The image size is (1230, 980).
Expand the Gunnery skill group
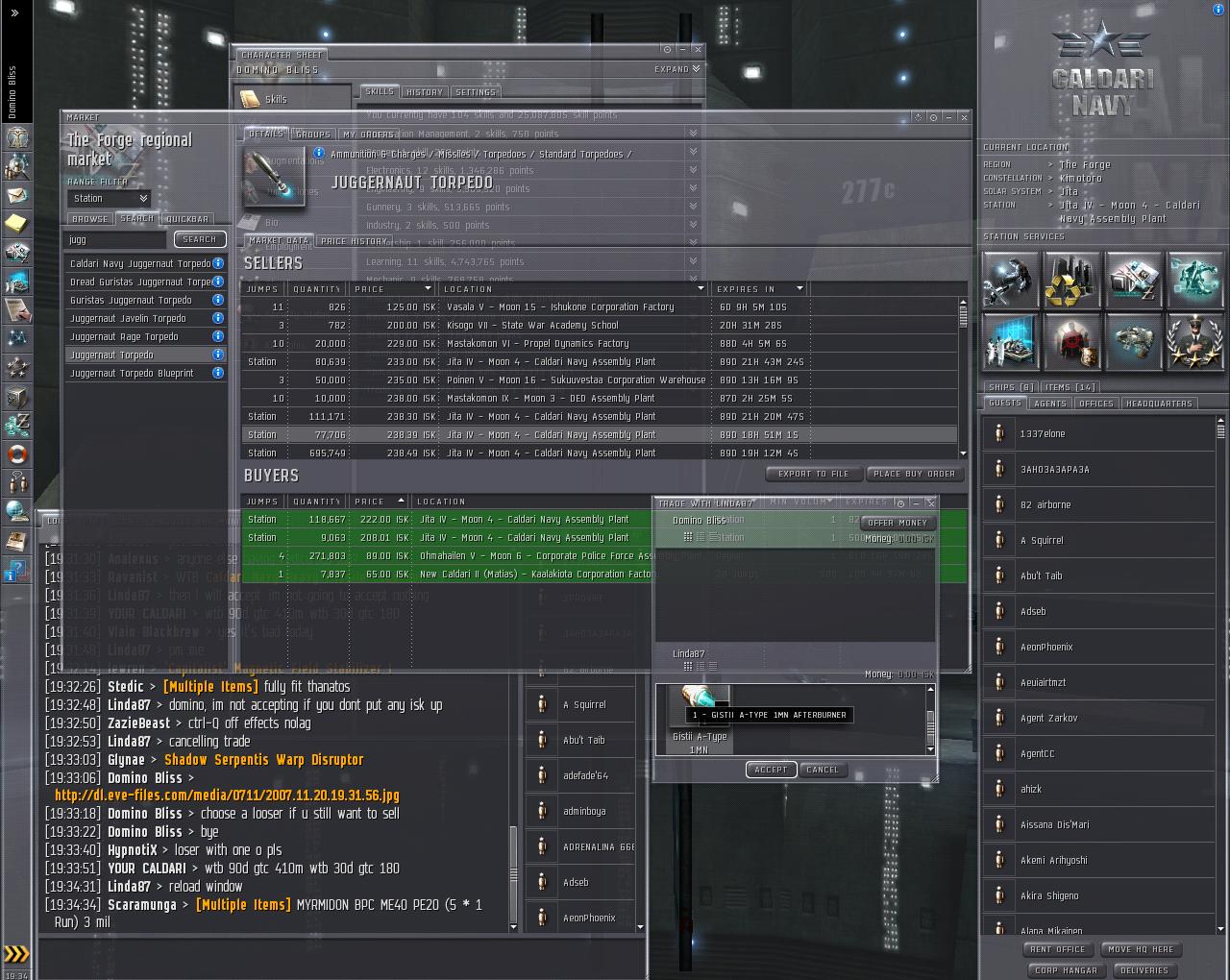(x=692, y=207)
